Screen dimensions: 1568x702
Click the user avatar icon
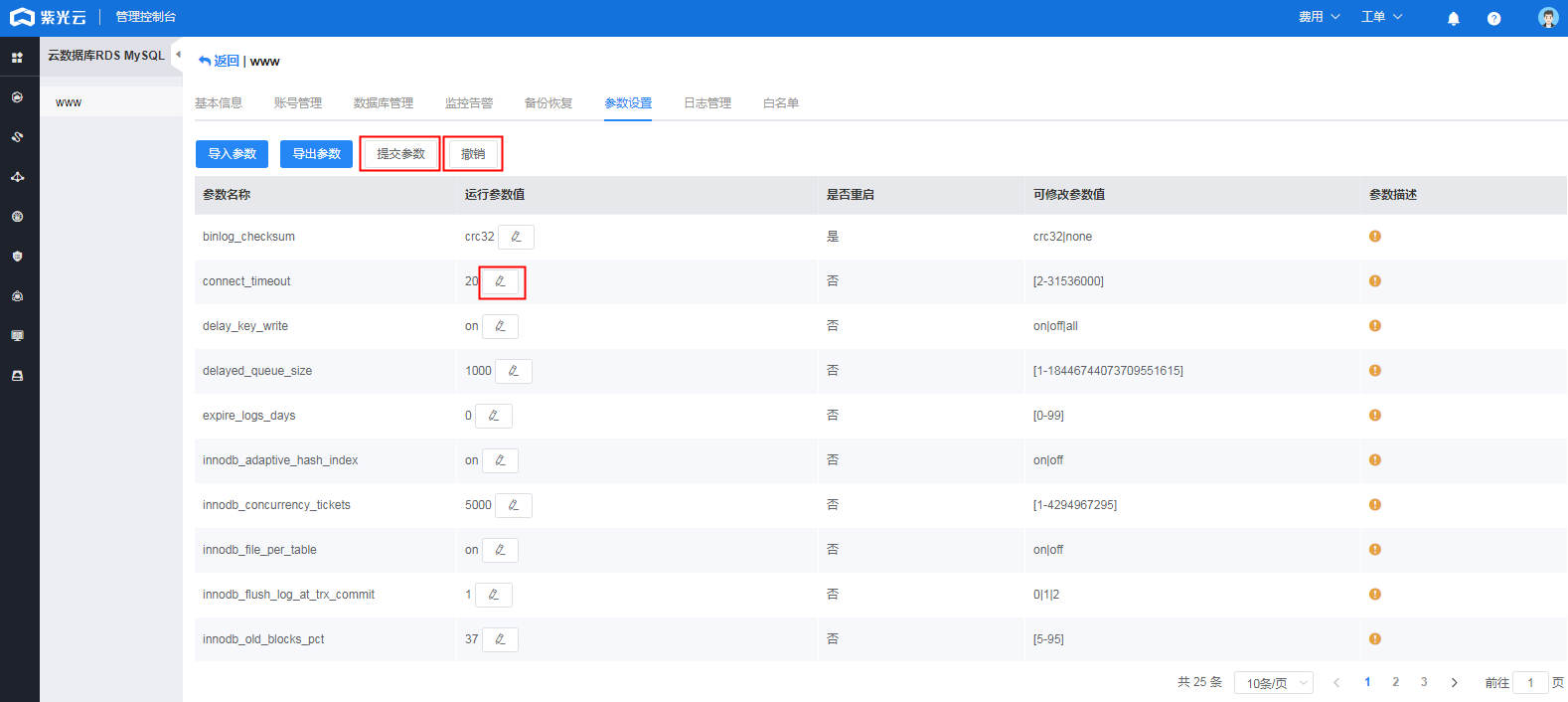point(1547,17)
